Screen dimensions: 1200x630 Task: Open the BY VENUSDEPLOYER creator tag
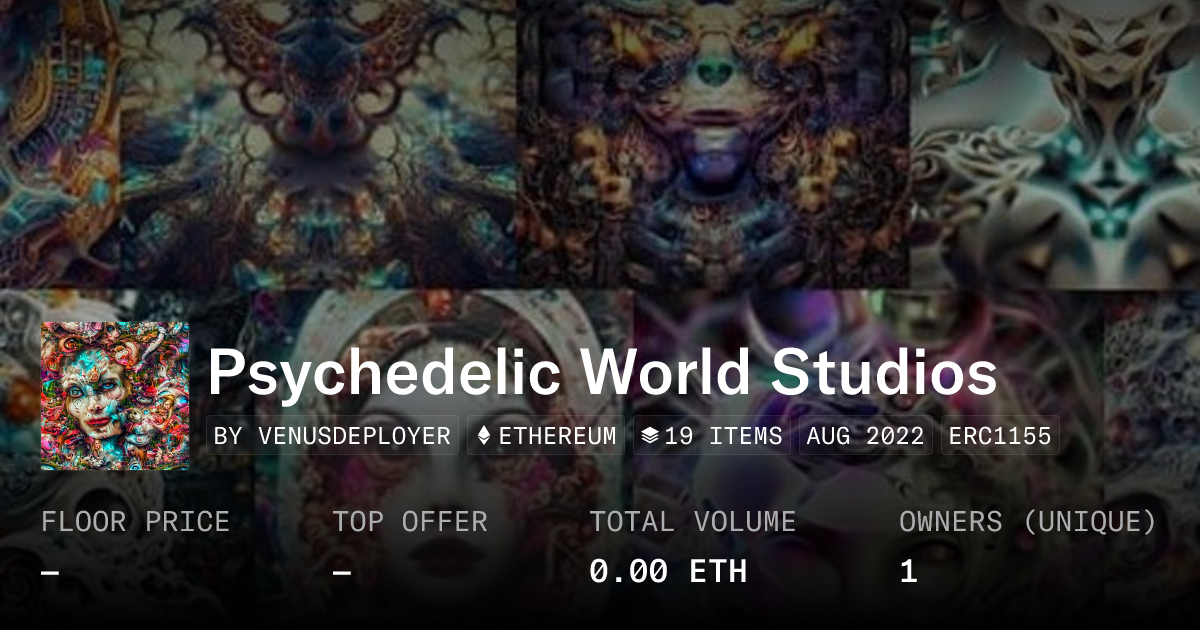(x=333, y=436)
